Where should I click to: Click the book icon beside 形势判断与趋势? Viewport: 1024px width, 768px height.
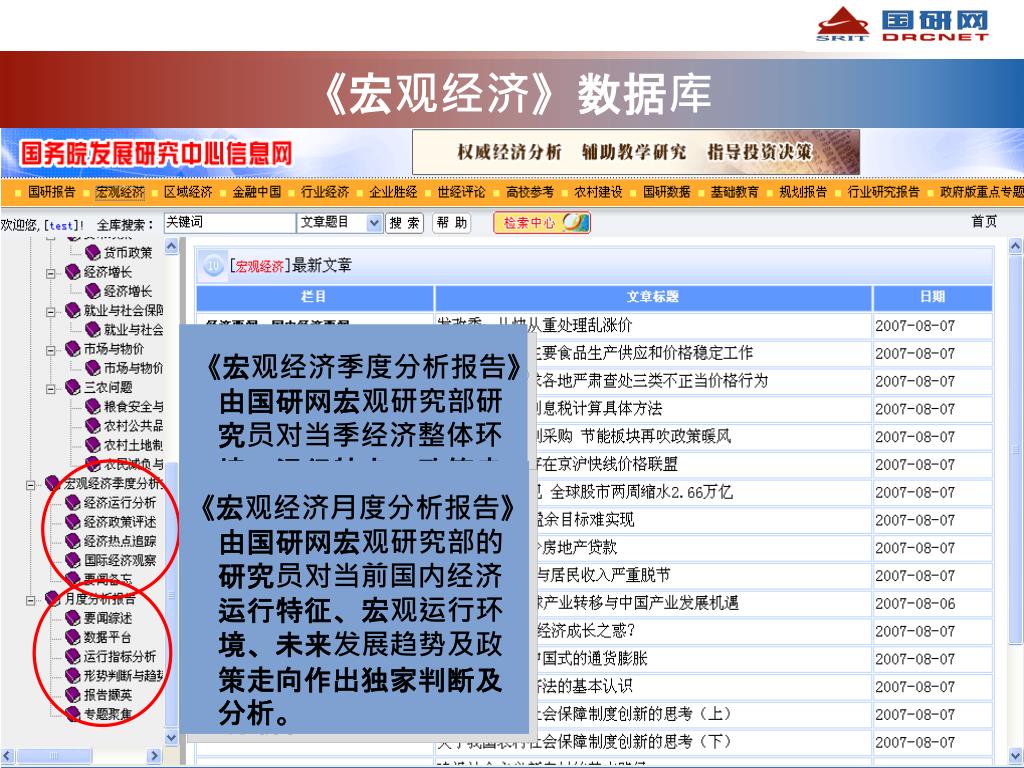(x=72, y=676)
